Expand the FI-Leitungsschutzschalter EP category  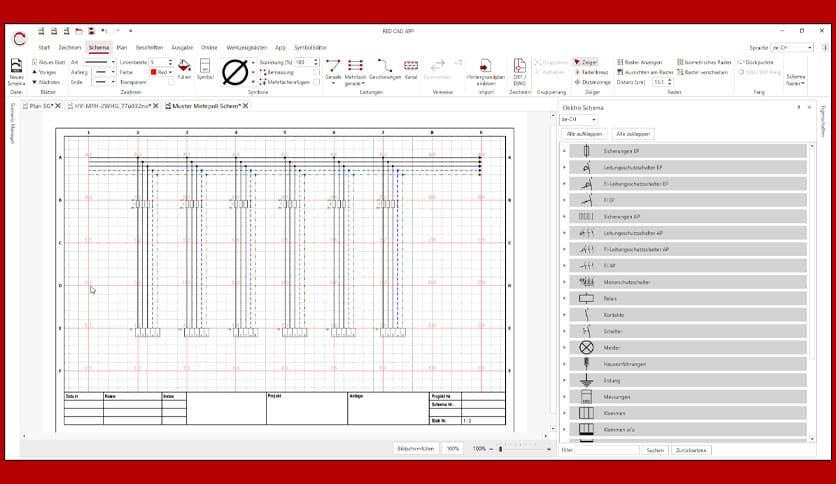click(564, 184)
